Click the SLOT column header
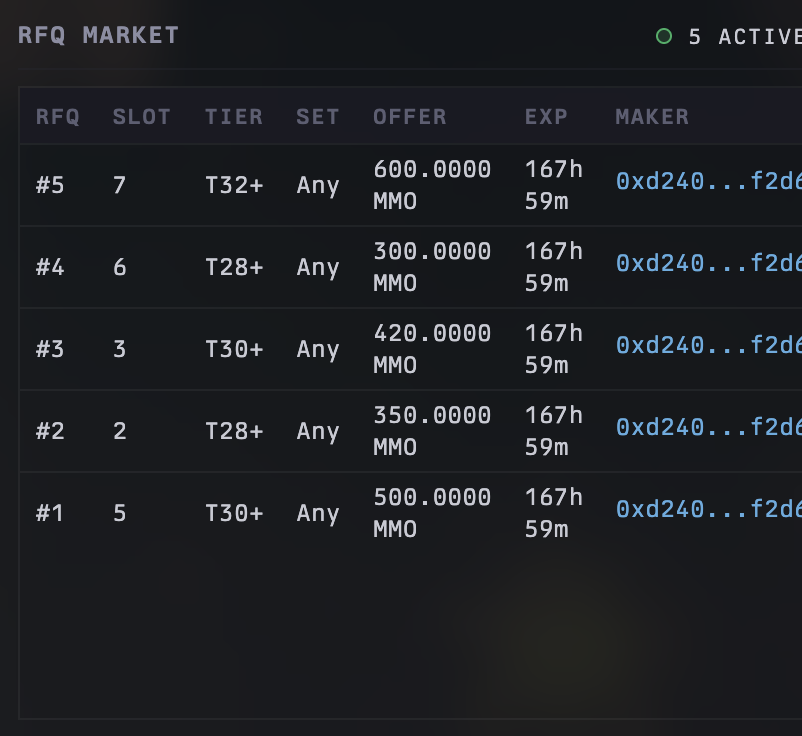802x736 pixels. click(141, 117)
